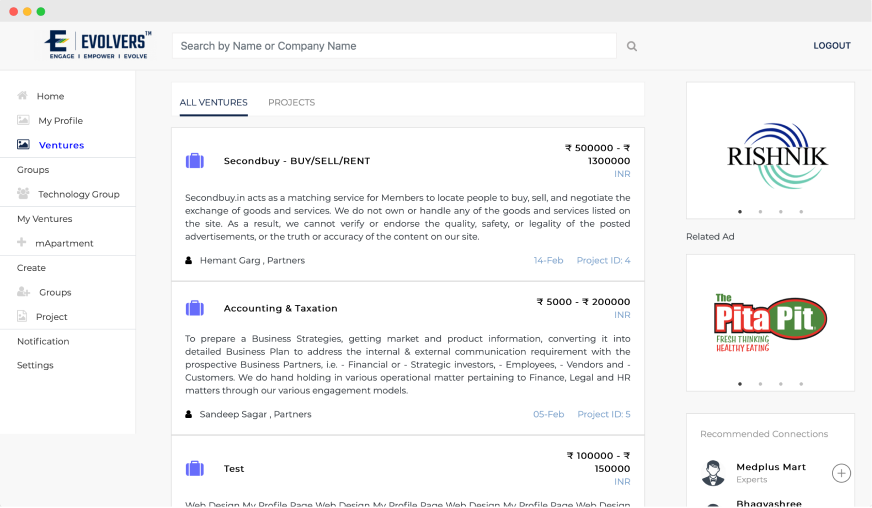Click person icon beside Hemant Garg

189,260
